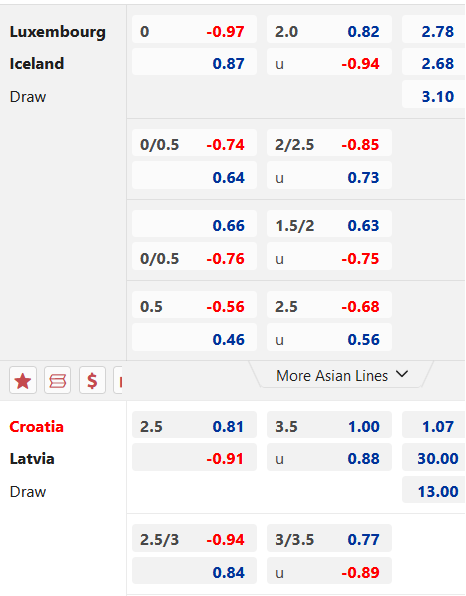This screenshot has height=596, width=466.
Task: Choose Luxembourg win odds 2.78
Action: pyautogui.click(x=434, y=32)
